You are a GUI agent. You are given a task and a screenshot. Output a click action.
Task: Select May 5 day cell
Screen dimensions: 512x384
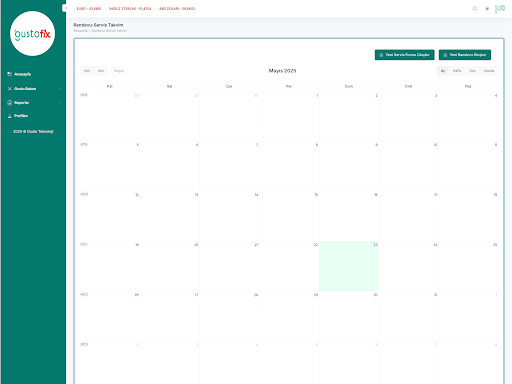point(110,167)
